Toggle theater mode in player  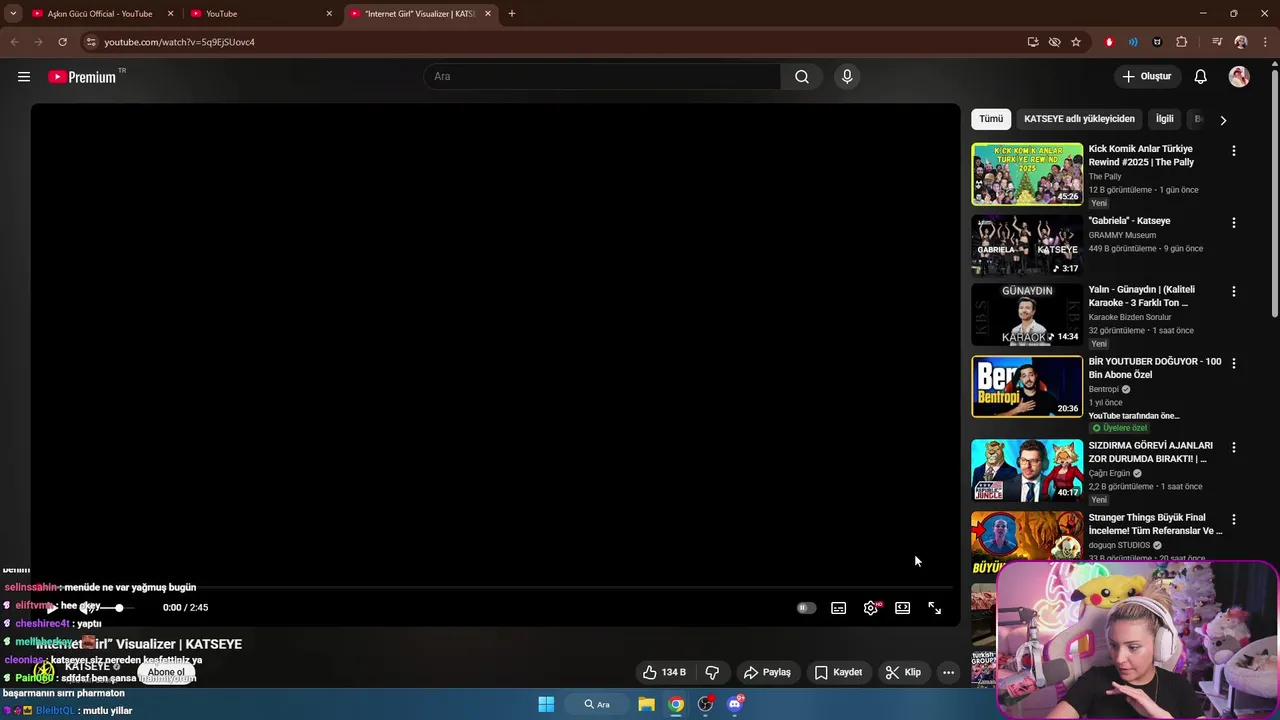(903, 608)
